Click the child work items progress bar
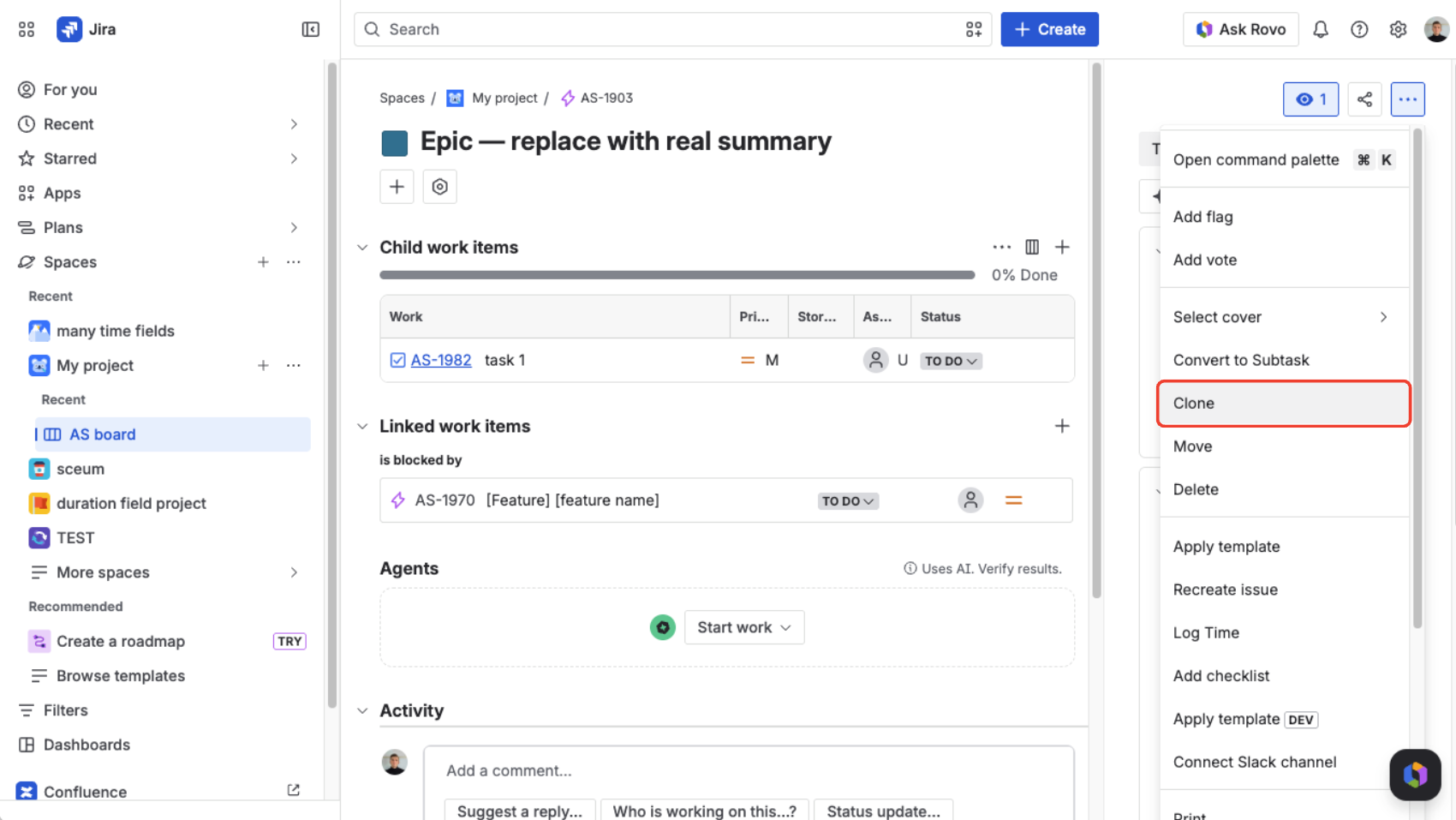This screenshot has width=1456, height=820. pyautogui.click(x=677, y=275)
